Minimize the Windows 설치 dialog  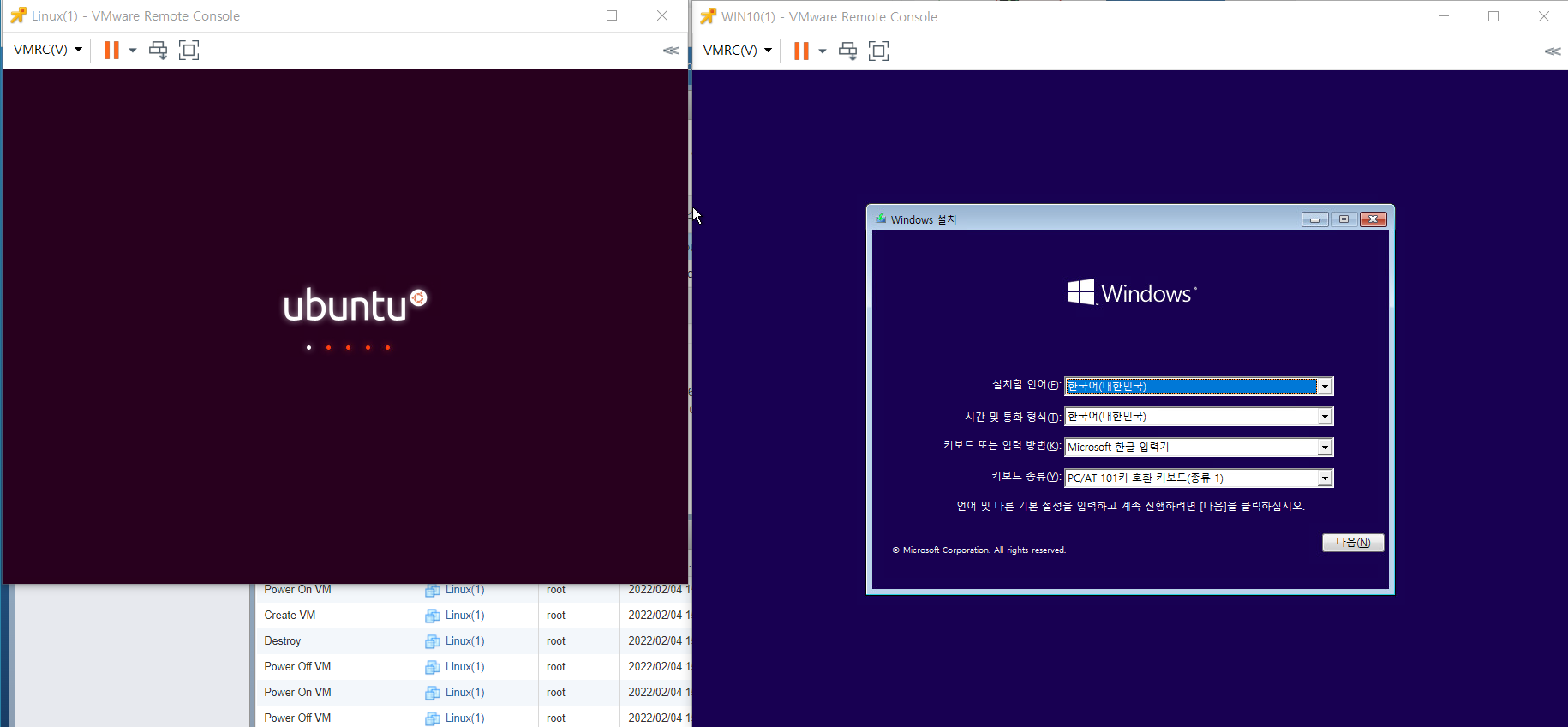pyautogui.click(x=1314, y=219)
